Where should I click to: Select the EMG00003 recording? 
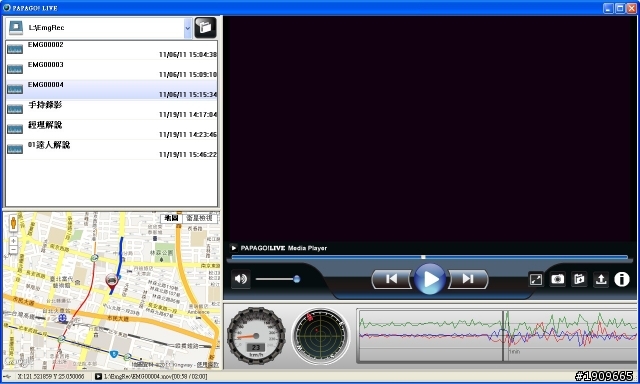coord(111,69)
